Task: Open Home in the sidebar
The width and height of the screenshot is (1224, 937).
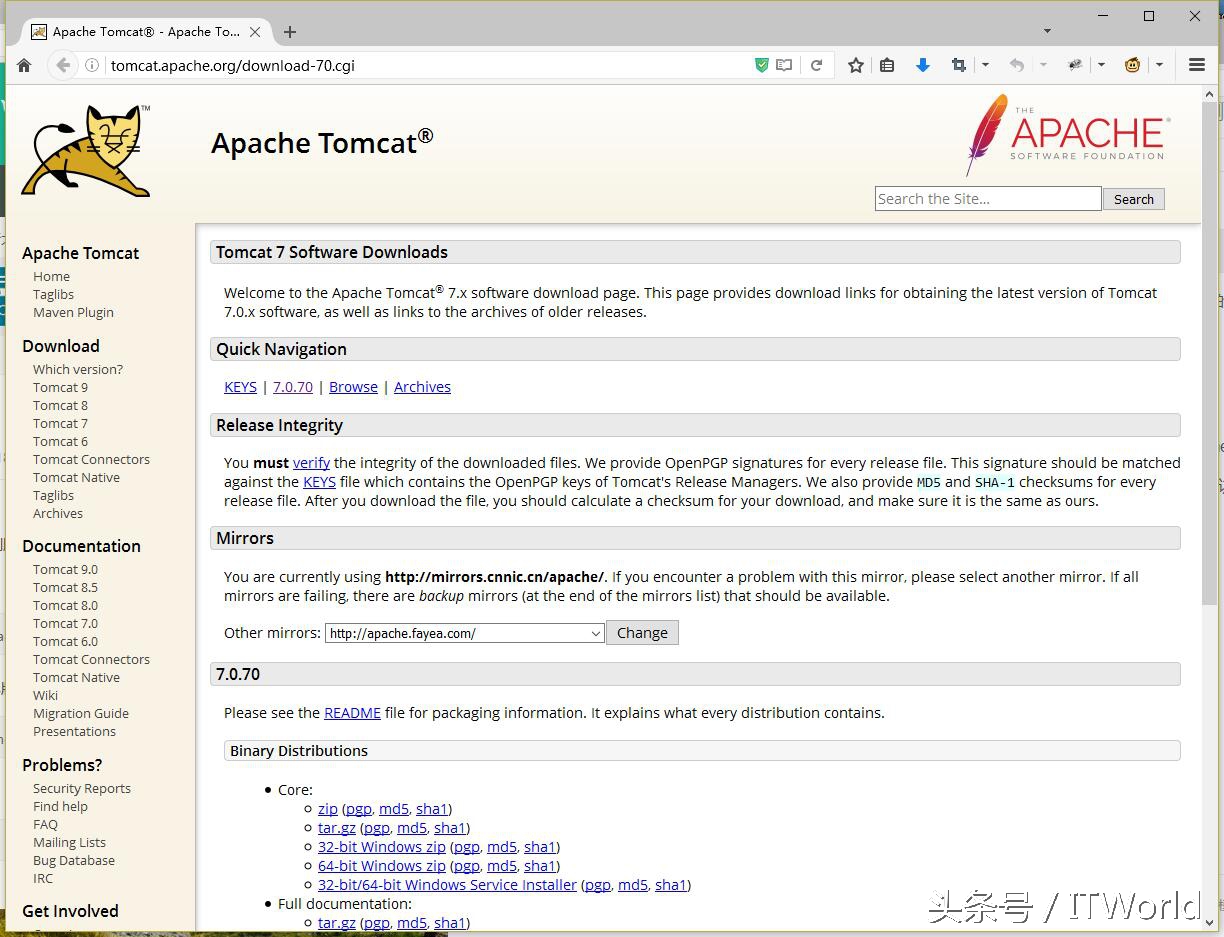Action: pyautogui.click(x=51, y=276)
